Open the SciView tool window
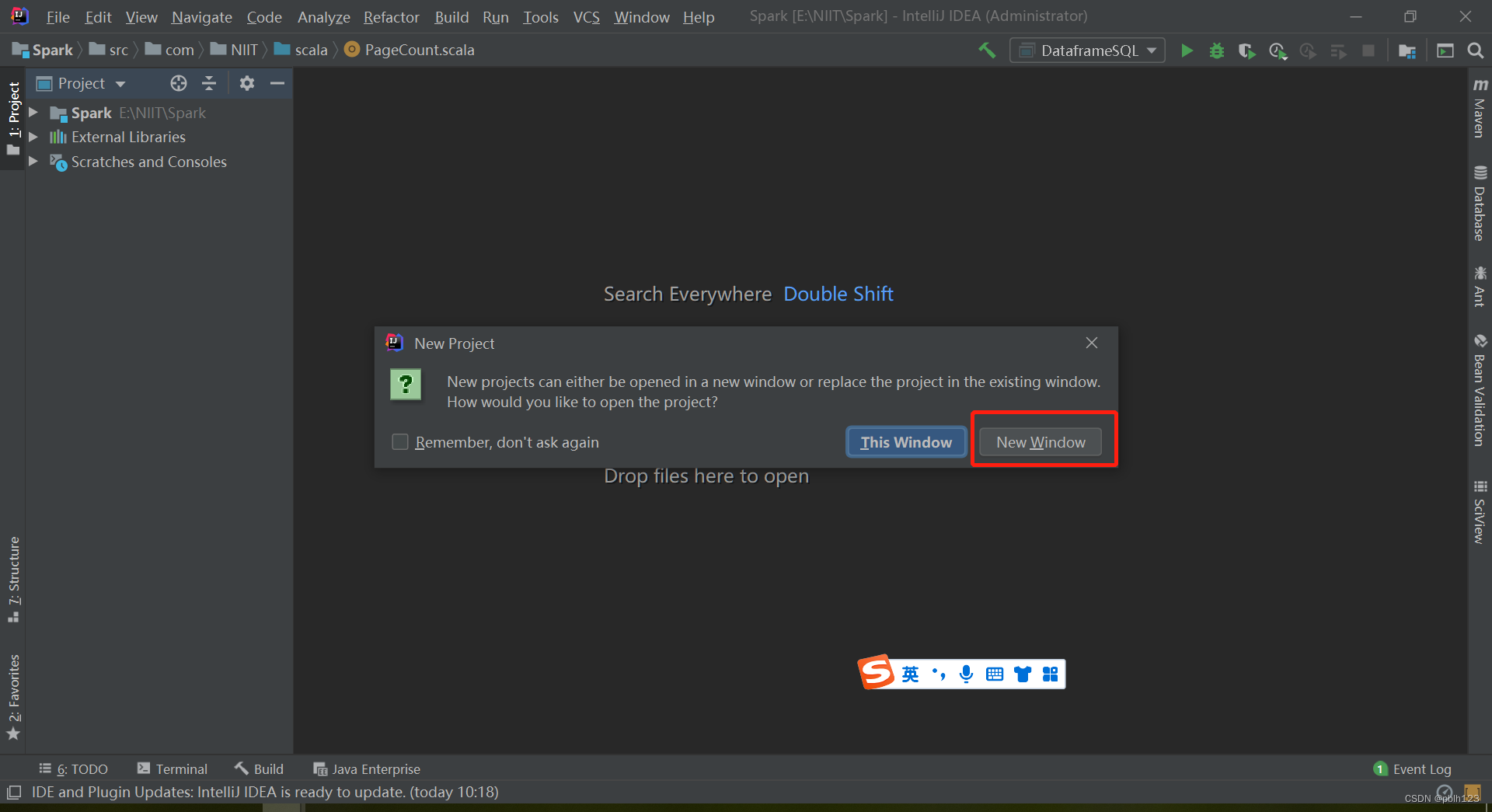The width and height of the screenshot is (1492, 812). click(1480, 511)
